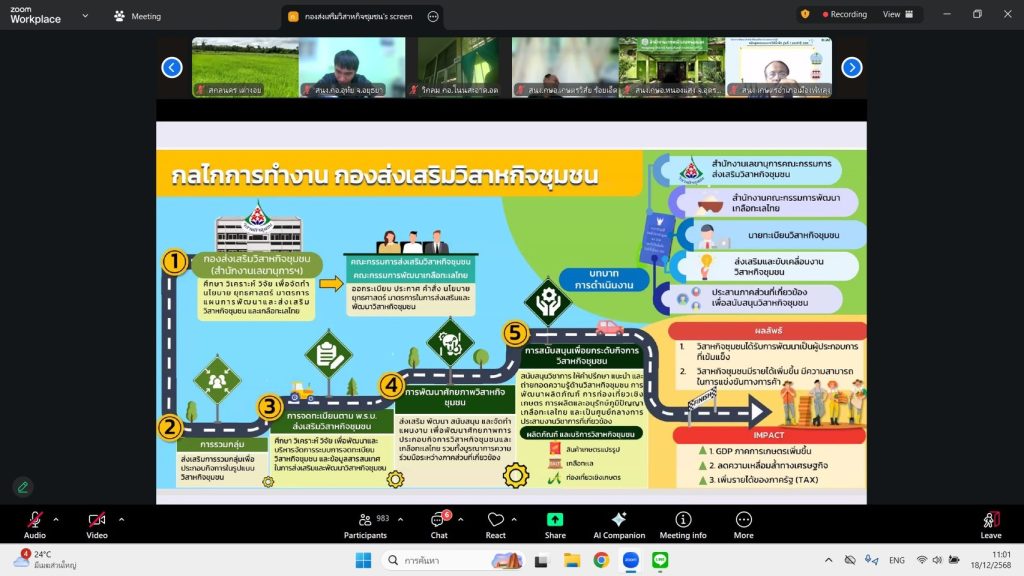
Task: Open the annotation pencil tool
Action: click(22, 487)
